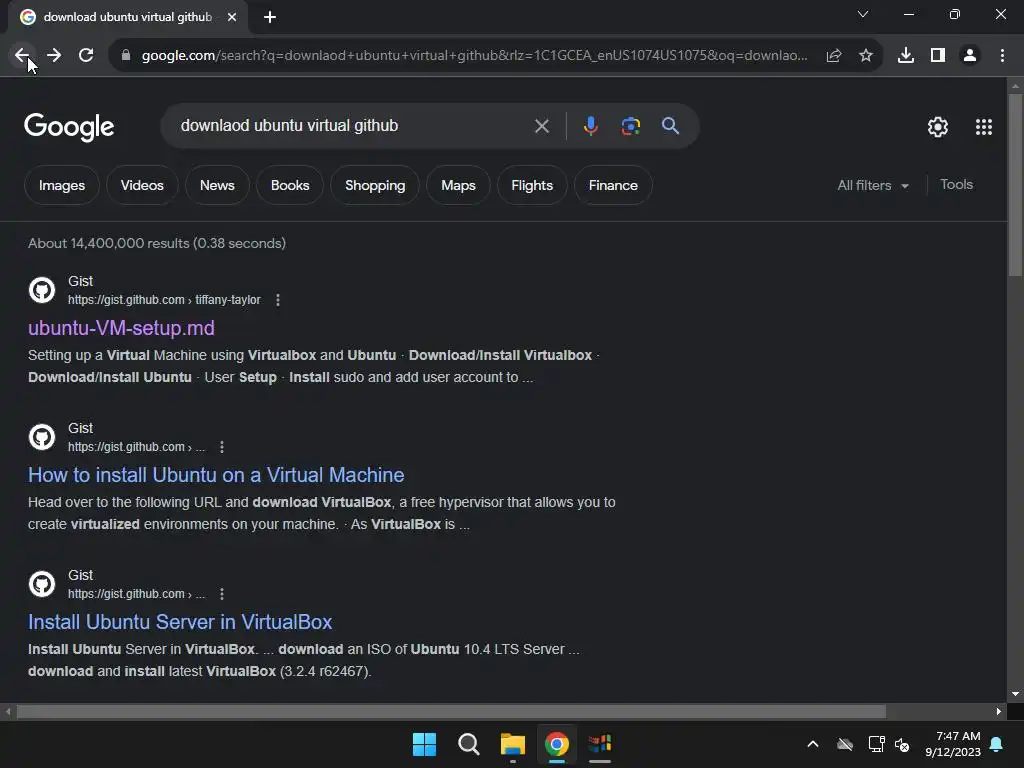Screen dimensions: 1024x768
Task: Open the taskbar clock showing 7:47 AM
Action: click(953, 744)
